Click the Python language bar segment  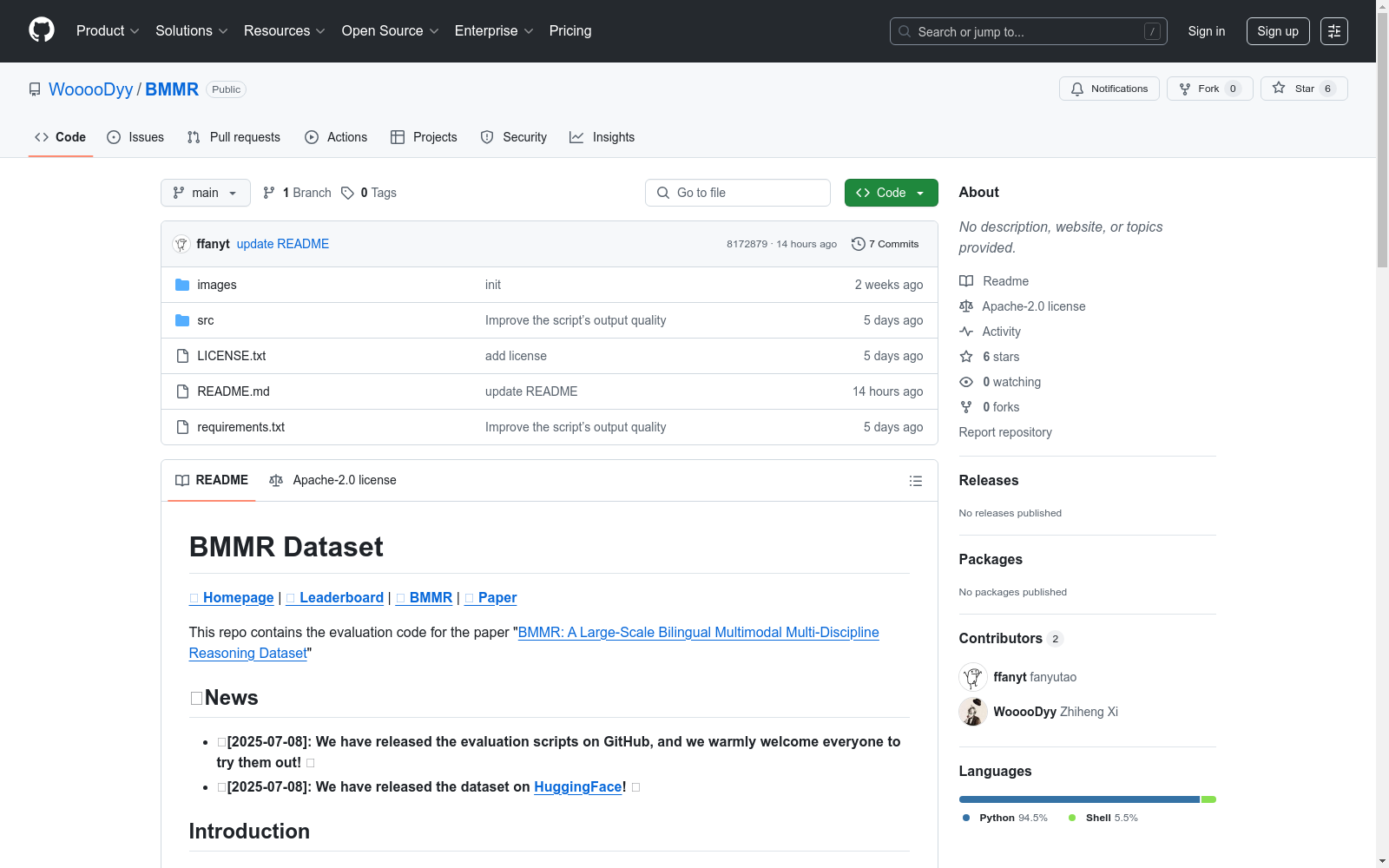click(1079, 799)
